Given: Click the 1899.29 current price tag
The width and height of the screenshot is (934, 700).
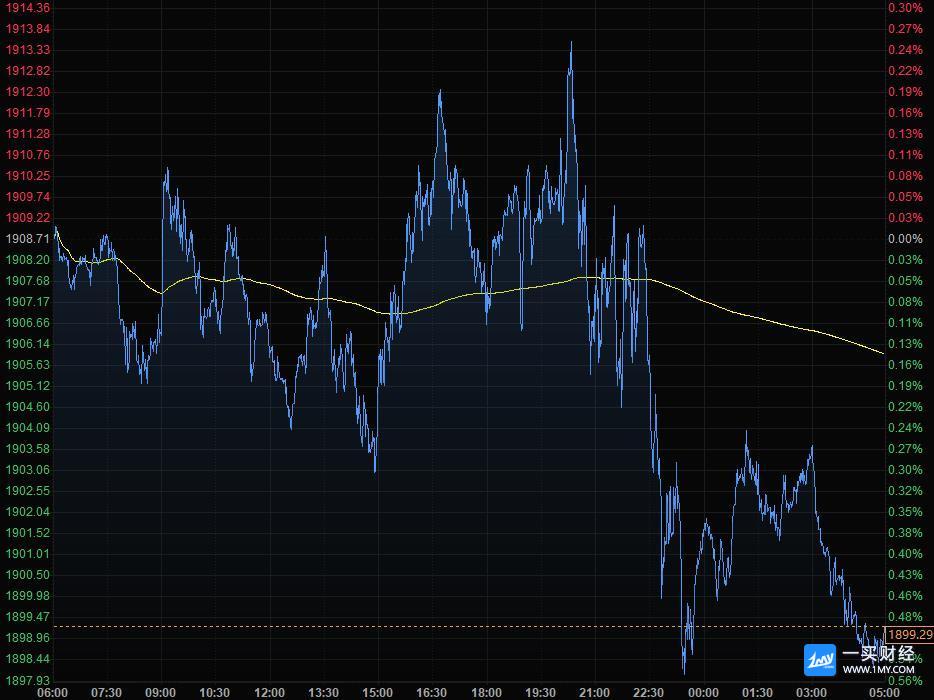Looking at the screenshot, I should tap(910, 635).
